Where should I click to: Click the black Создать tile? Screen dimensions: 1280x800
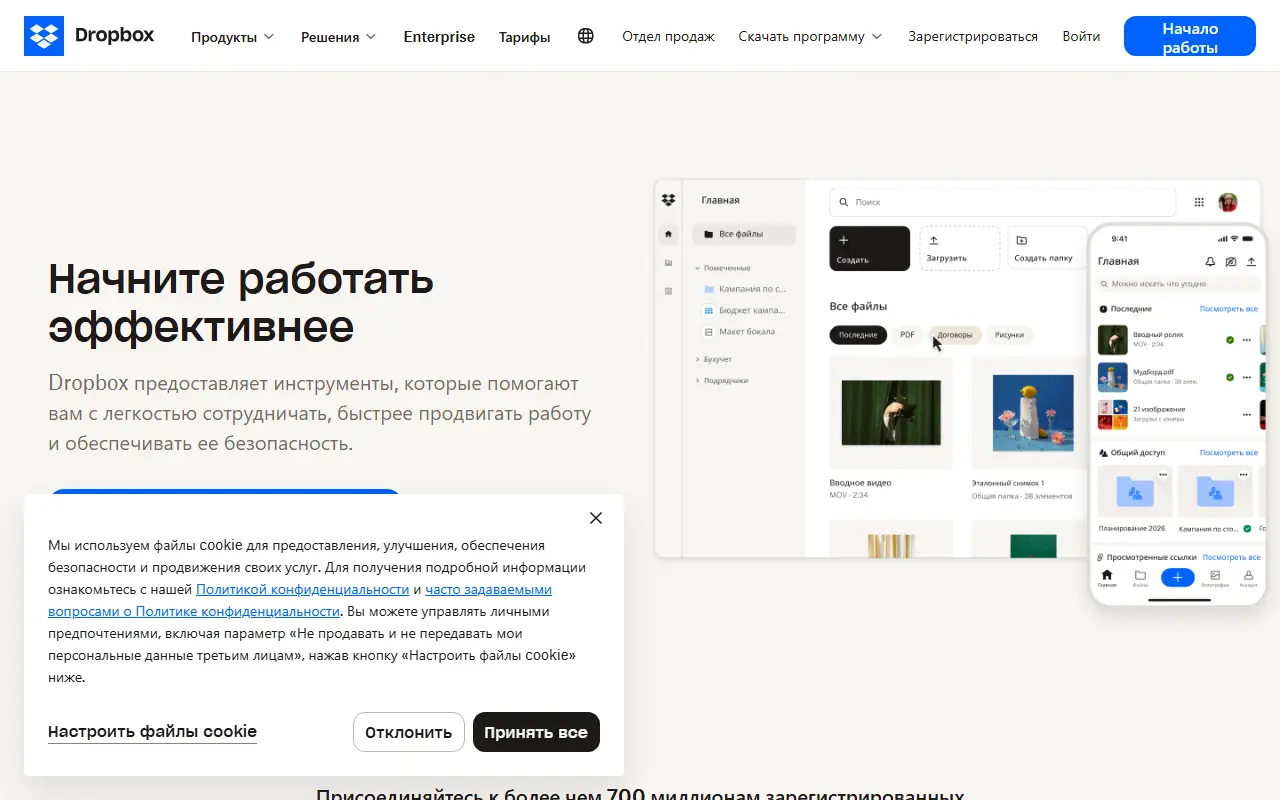869,248
